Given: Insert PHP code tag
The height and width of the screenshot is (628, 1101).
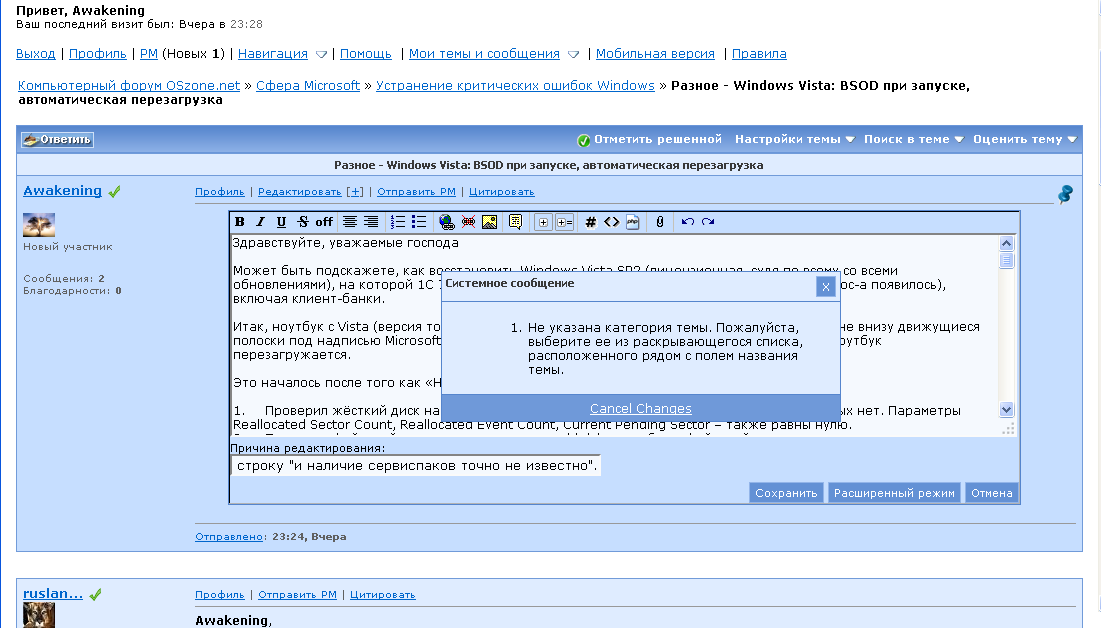Looking at the screenshot, I should [x=633, y=222].
